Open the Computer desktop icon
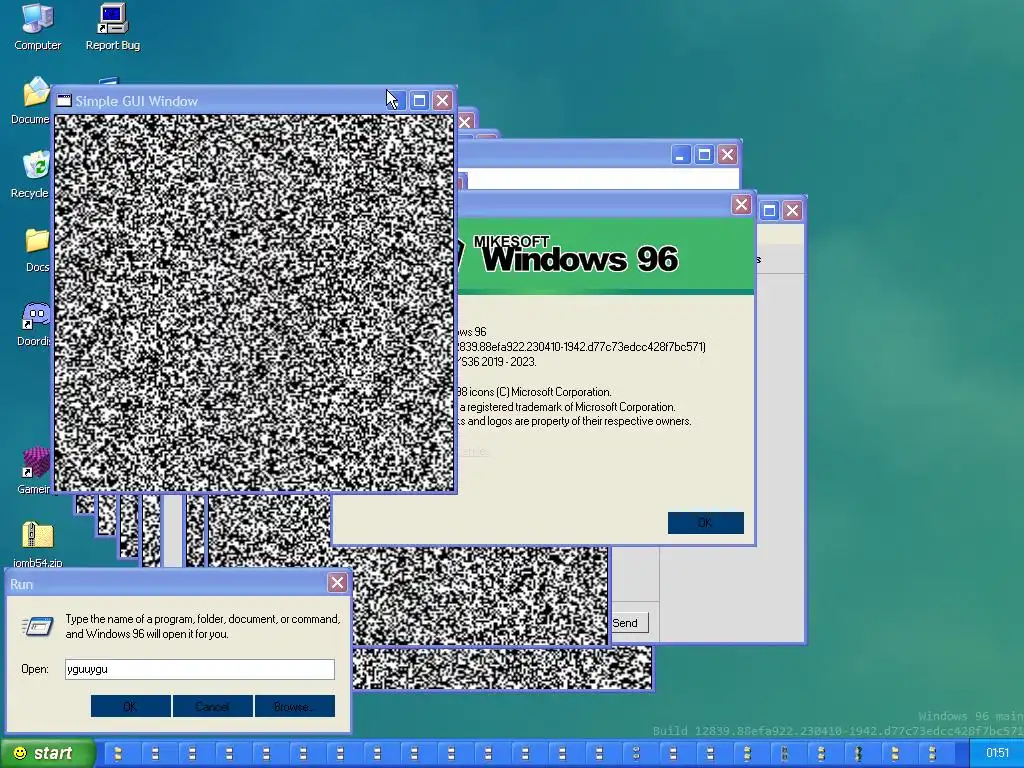Viewport: 1024px width, 768px height. click(37, 26)
